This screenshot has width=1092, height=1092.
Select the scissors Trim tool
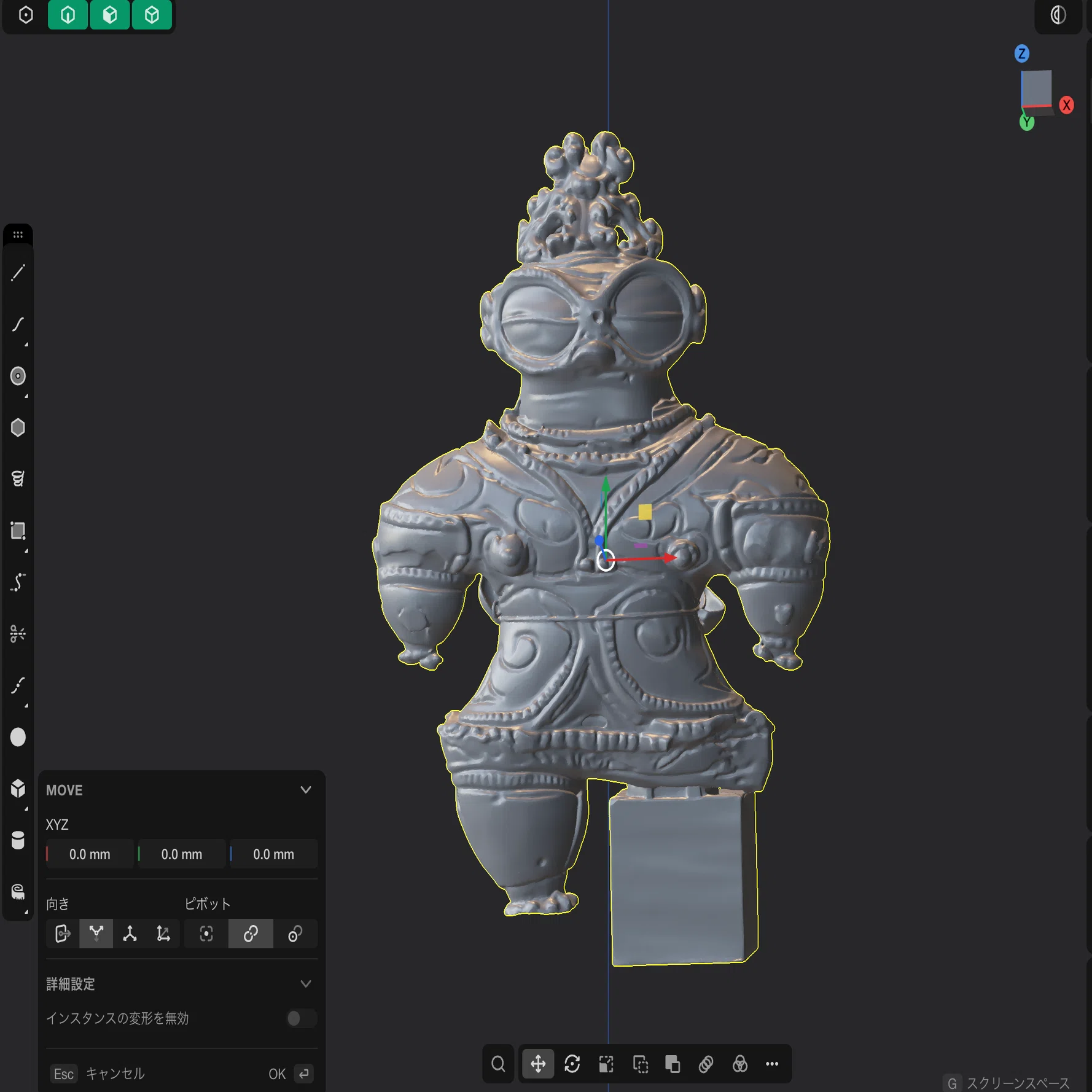coord(18,634)
